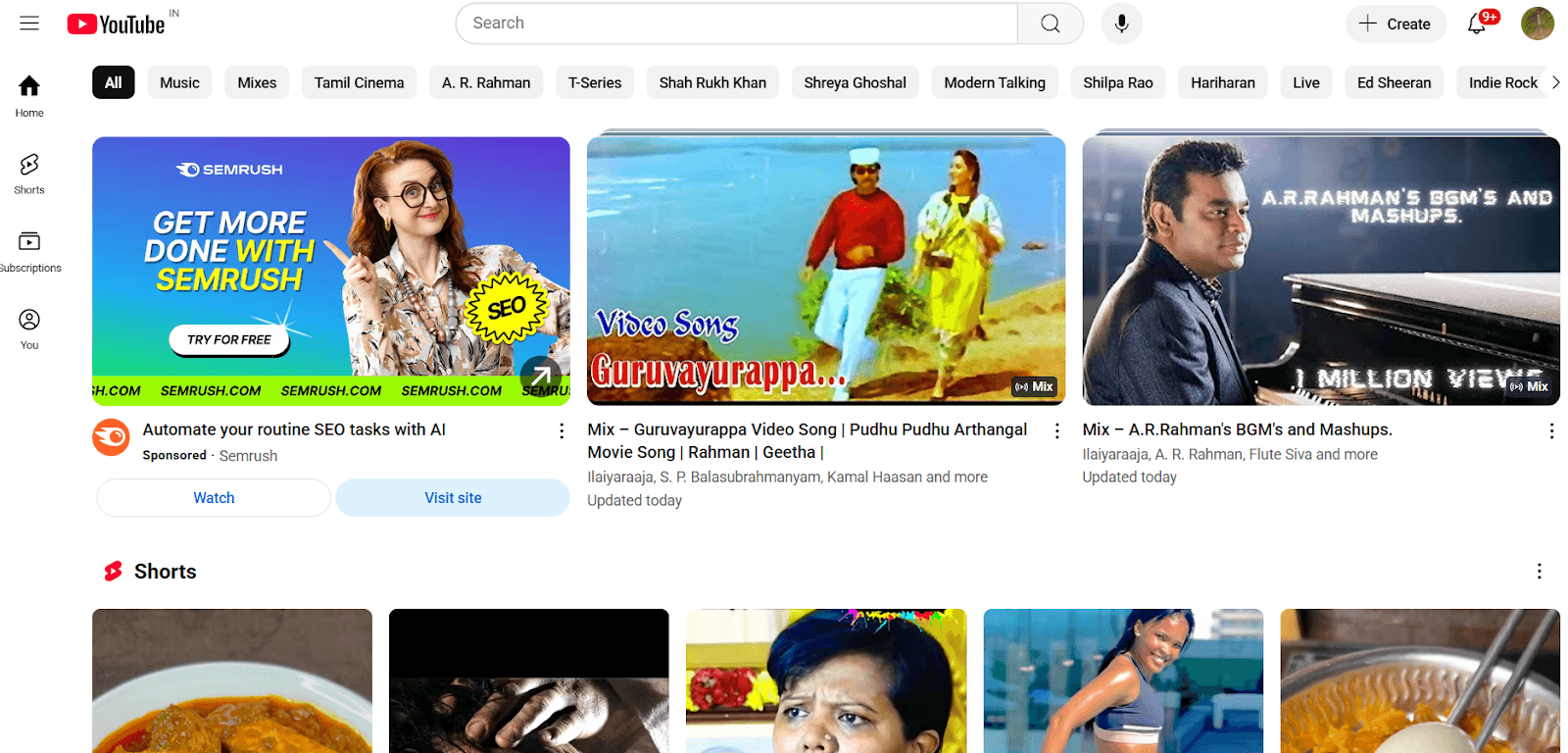Select the Music filter chip
The image size is (1568, 753).
pyautogui.click(x=179, y=82)
